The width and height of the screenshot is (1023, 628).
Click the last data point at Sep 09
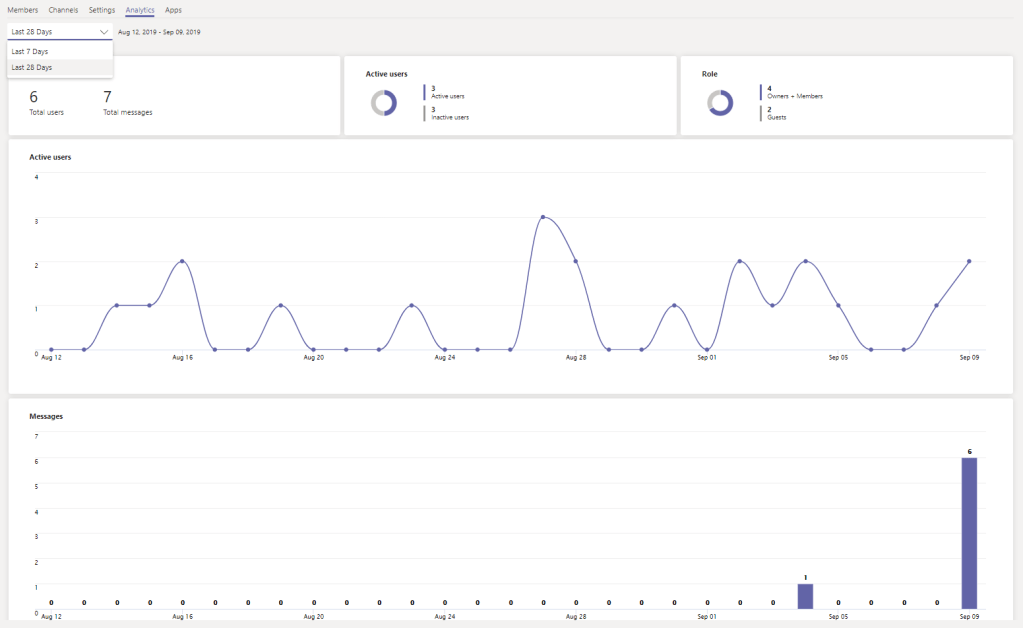coord(969,261)
